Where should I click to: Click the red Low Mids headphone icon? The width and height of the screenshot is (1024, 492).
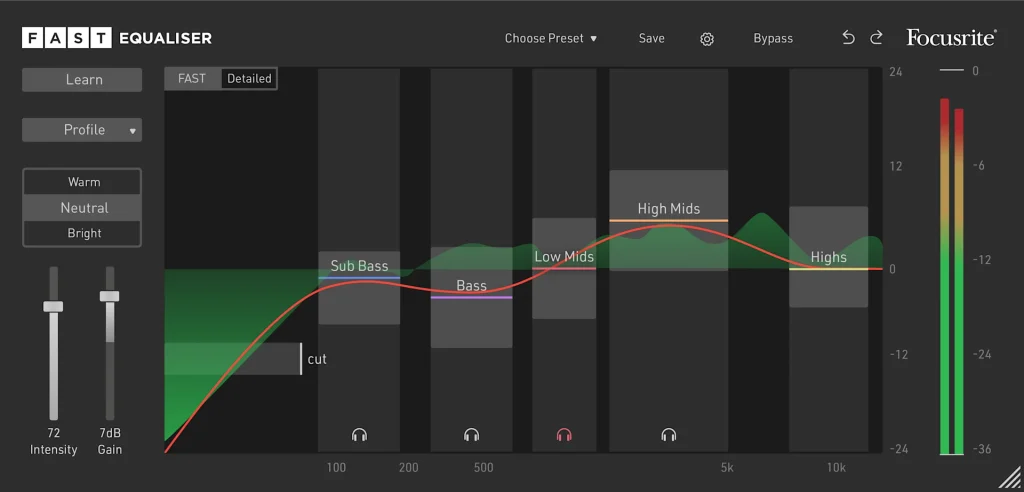pos(564,435)
